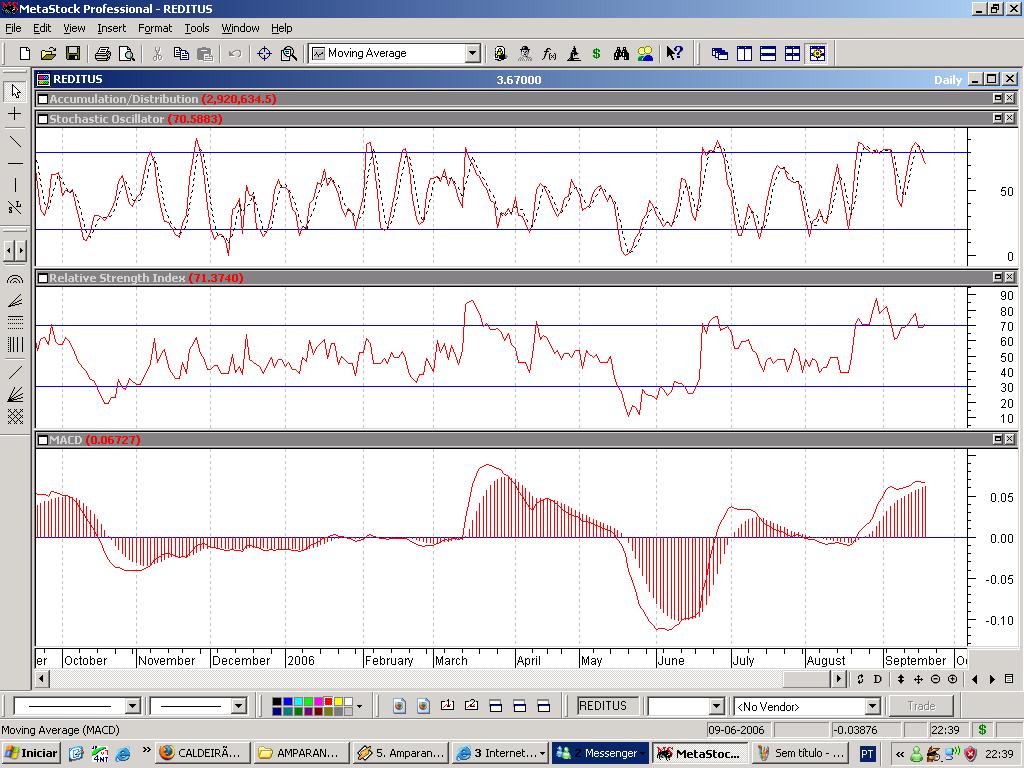The height and width of the screenshot is (768, 1024).
Task: Open Windows Iniciar start button
Action: [x=31, y=753]
